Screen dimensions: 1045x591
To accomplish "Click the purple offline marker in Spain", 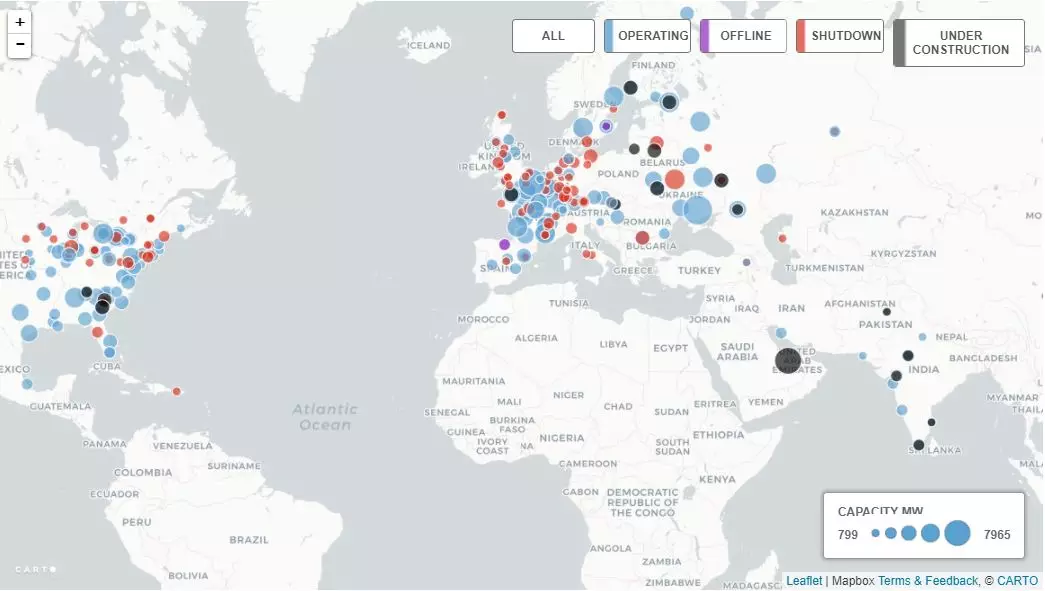I will click(505, 245).
